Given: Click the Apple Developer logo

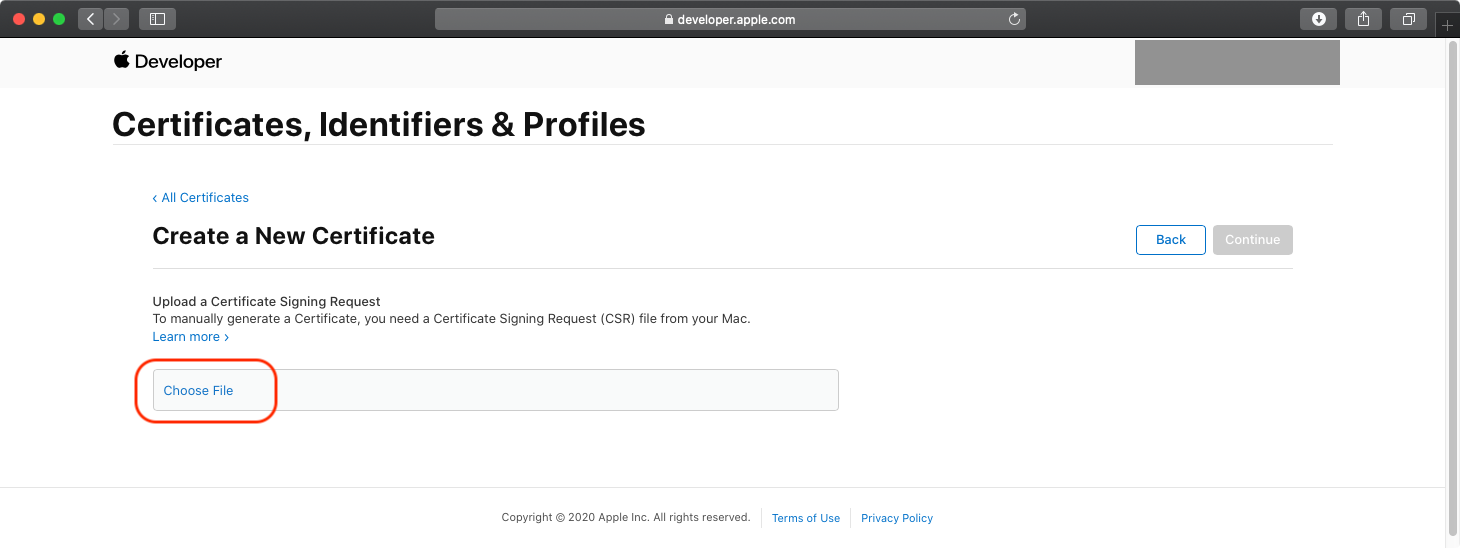Looking at the screenshot, I should coord(168,62).
